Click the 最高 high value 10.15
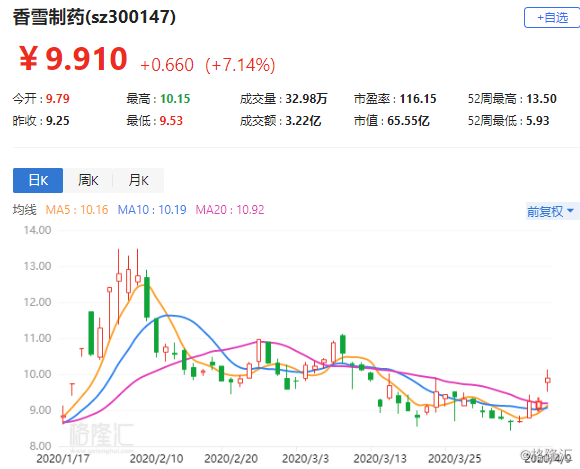This screenshot has width=580, height=469. pos(175,99)
